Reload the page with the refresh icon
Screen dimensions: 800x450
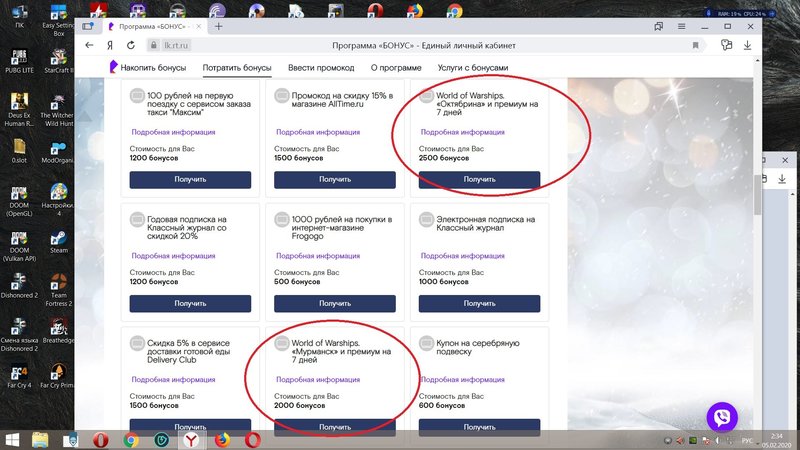131,45
